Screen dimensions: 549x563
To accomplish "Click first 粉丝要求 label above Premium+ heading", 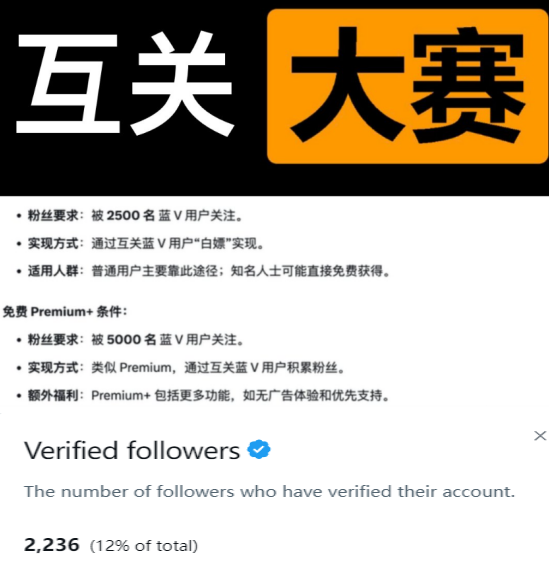I will (x=53, y=215).
